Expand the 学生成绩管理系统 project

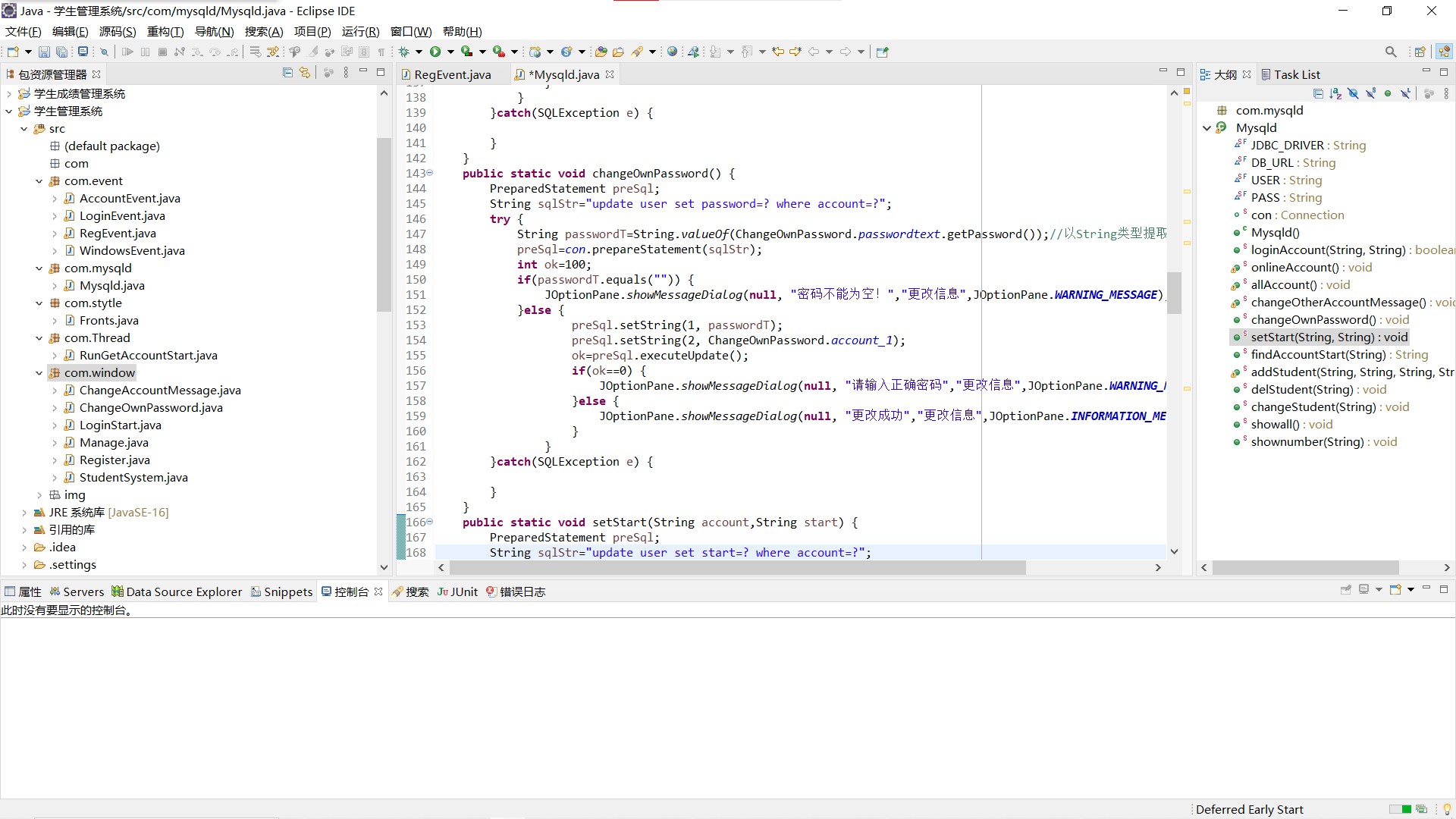(8, 94)
